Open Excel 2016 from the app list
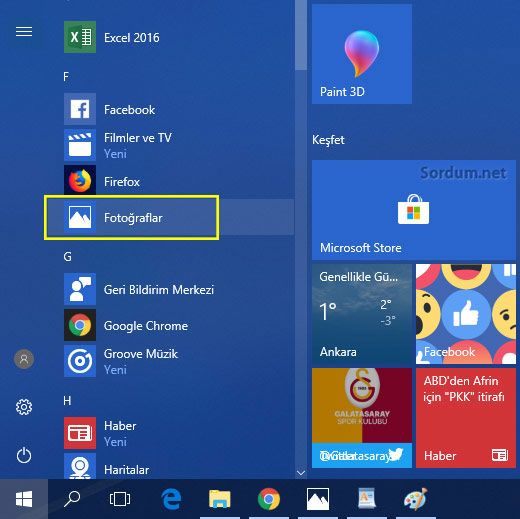520x519 pixels. 170,37
